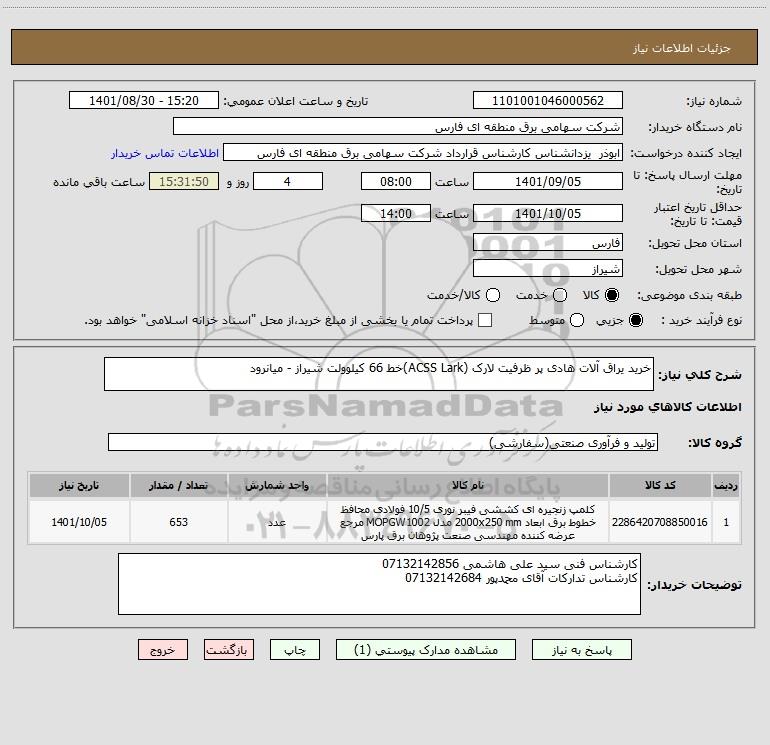Click the item name cell کلمپ زنجیره ای
Screen dimensions: 770x745
[x=468, y=522]
